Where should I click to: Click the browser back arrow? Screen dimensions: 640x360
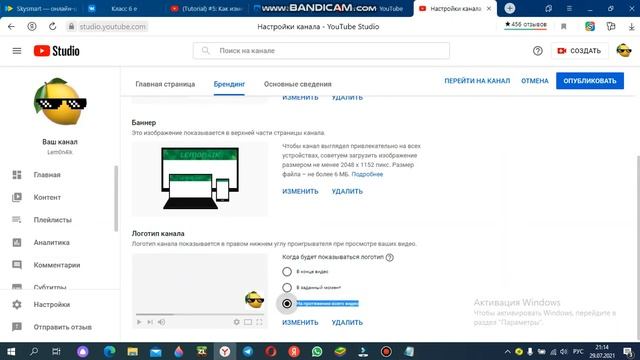(11, 27)
